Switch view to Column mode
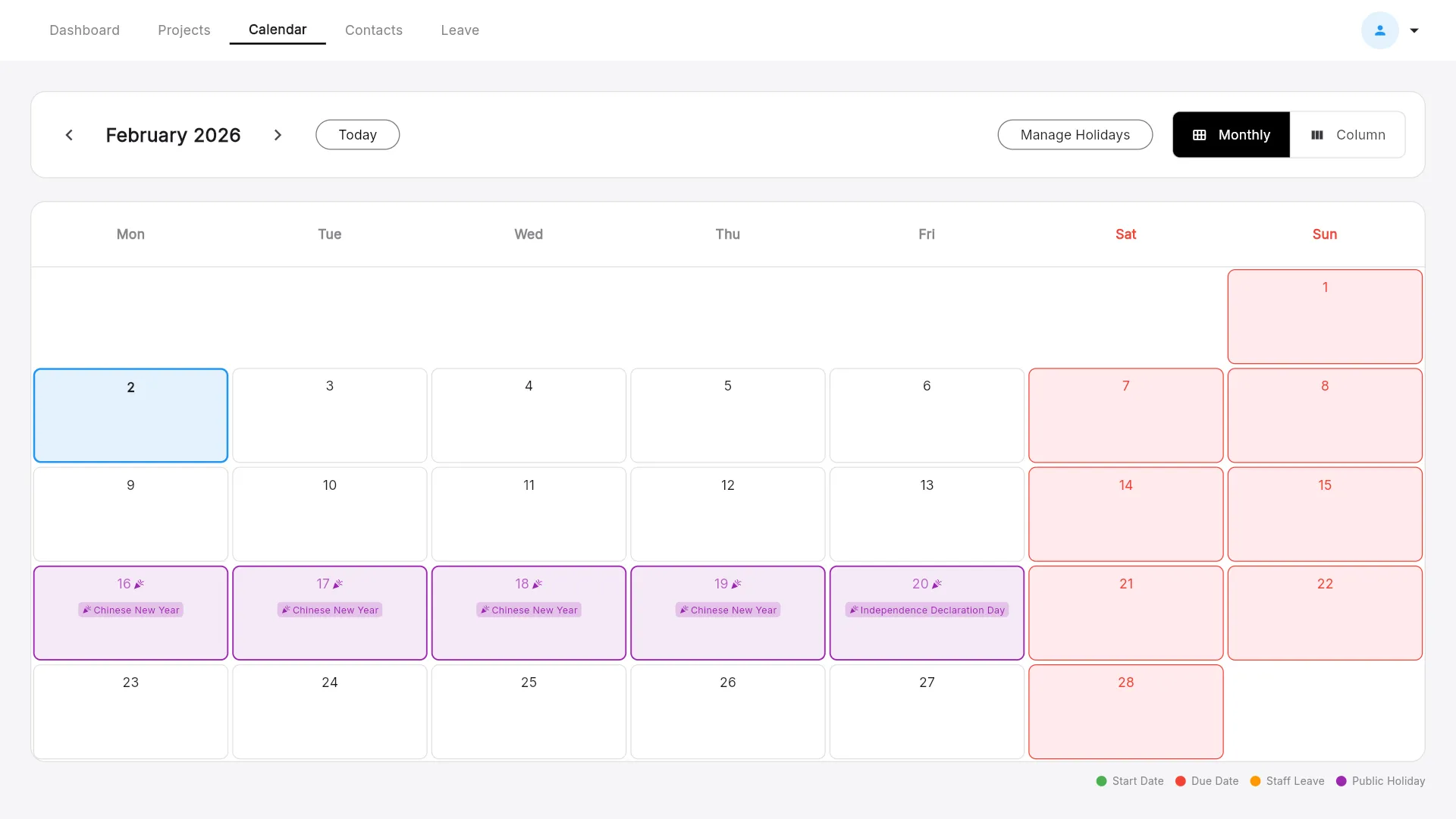 tap(1349, 134)
